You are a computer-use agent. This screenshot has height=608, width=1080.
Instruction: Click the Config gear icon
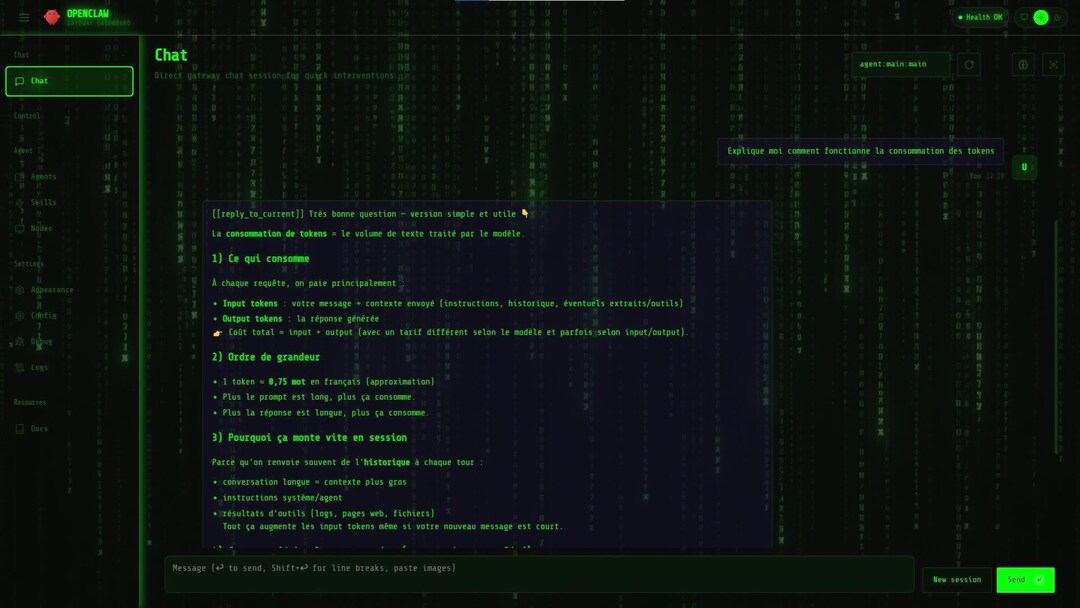20,315
